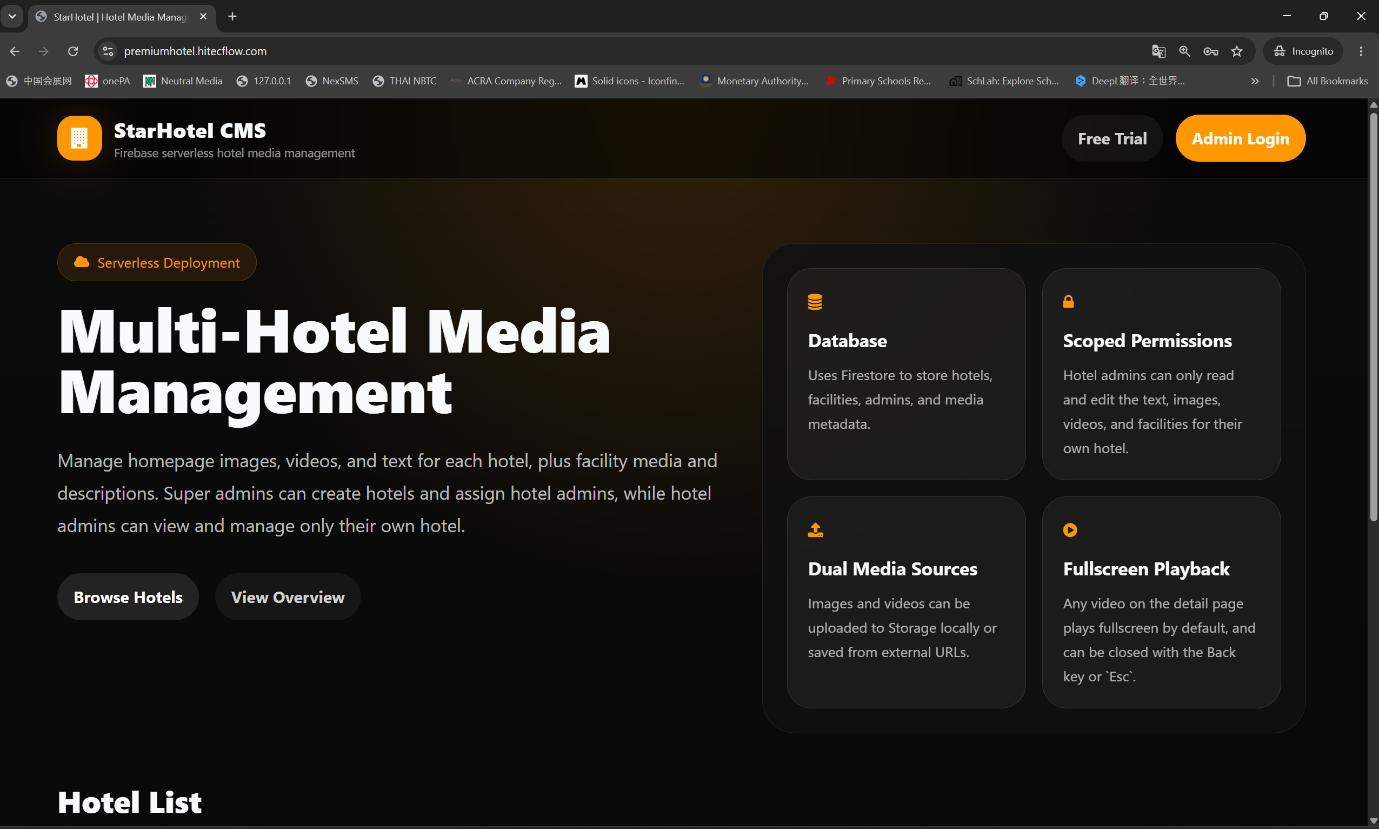
Task: Click the Scoped Permissions card heading
Action: 1147,341
